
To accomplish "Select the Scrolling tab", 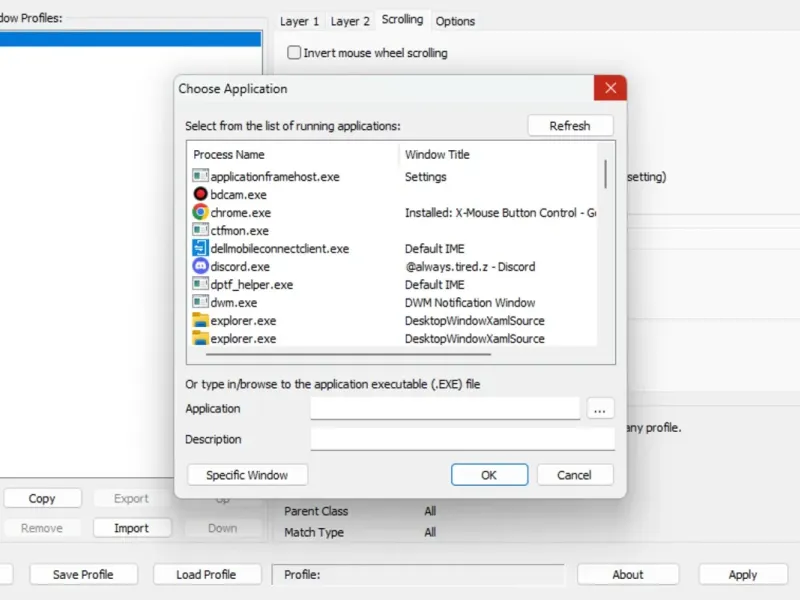I will [x=403, y=19].
